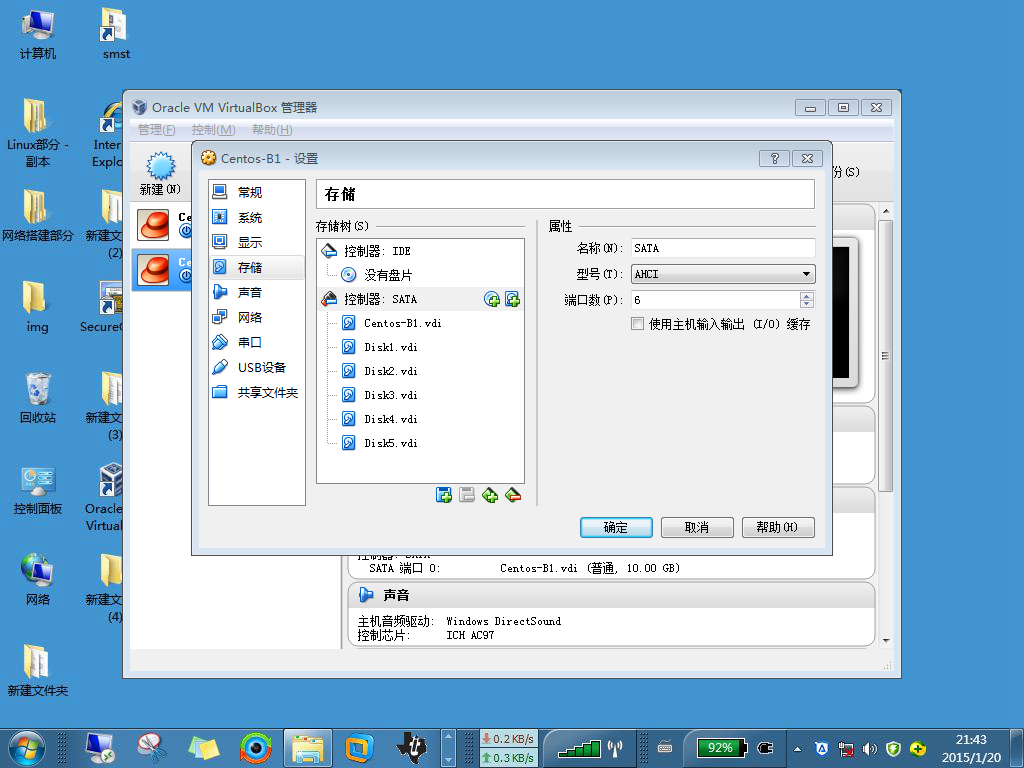This screenshot has height=768, width=1024.
Task: Select Disk3.vdi in the storage tree
Action: pyautogui.click(x=420, y=395)
